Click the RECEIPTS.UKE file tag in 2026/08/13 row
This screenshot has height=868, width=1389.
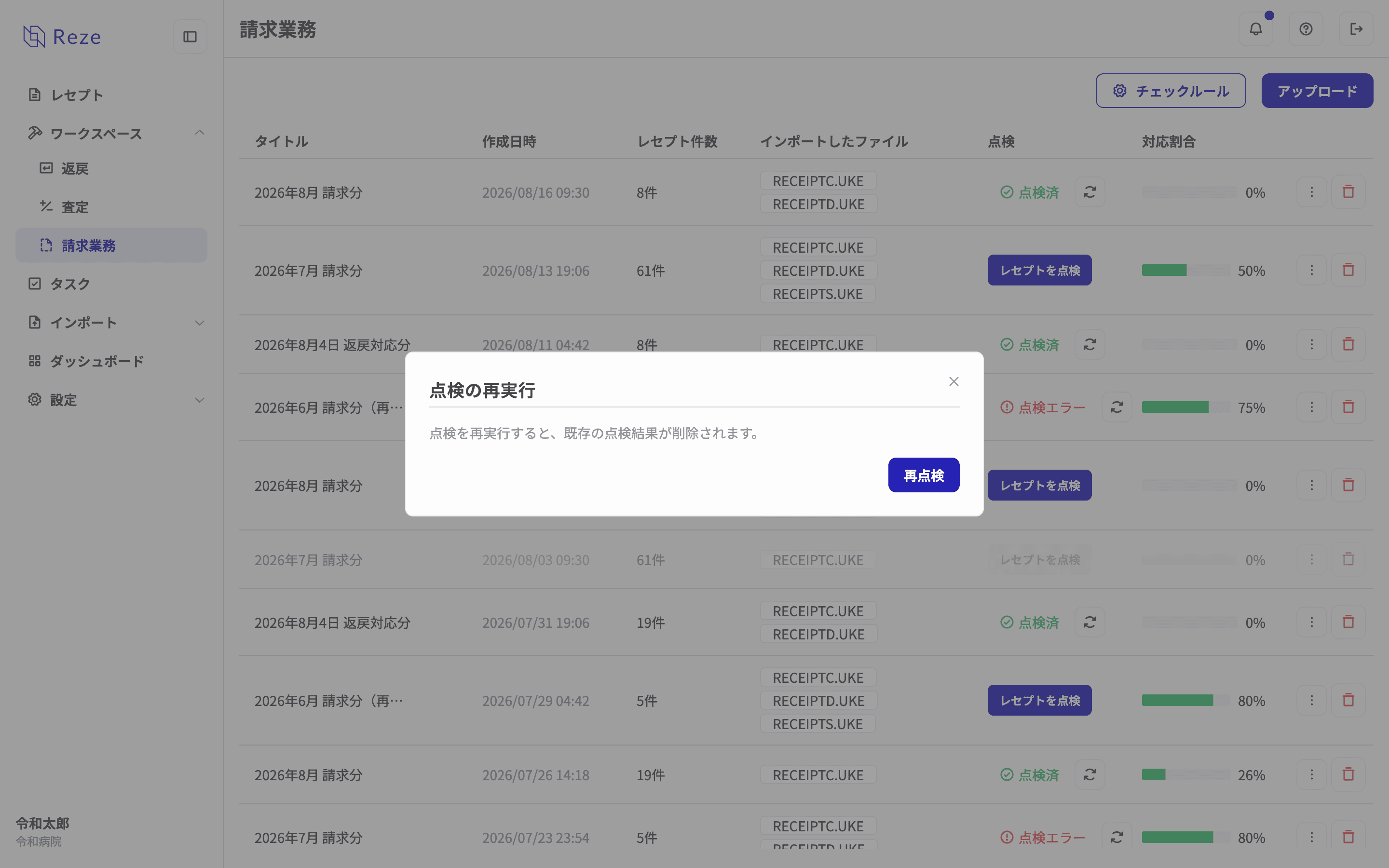[x=817, y=293]
